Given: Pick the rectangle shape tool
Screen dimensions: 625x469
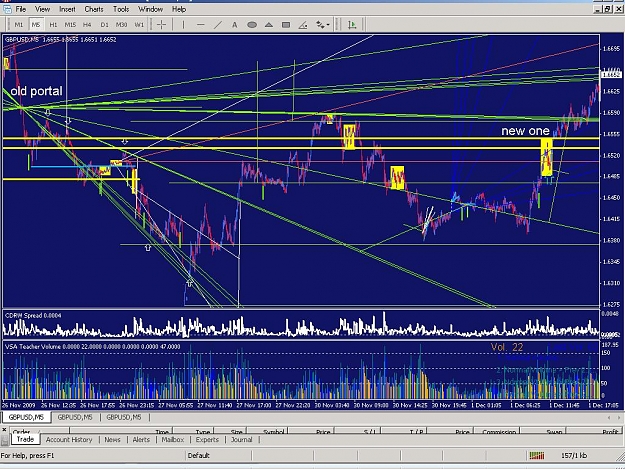Looking at the screenshot, I should tap(286, 25).
